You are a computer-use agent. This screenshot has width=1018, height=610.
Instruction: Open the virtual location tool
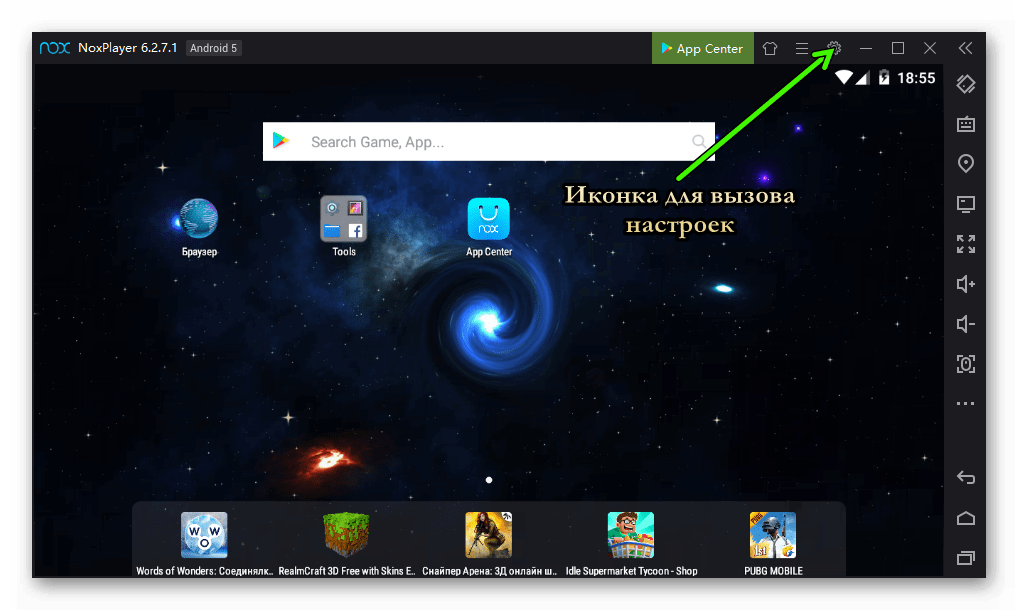[965, 164]
